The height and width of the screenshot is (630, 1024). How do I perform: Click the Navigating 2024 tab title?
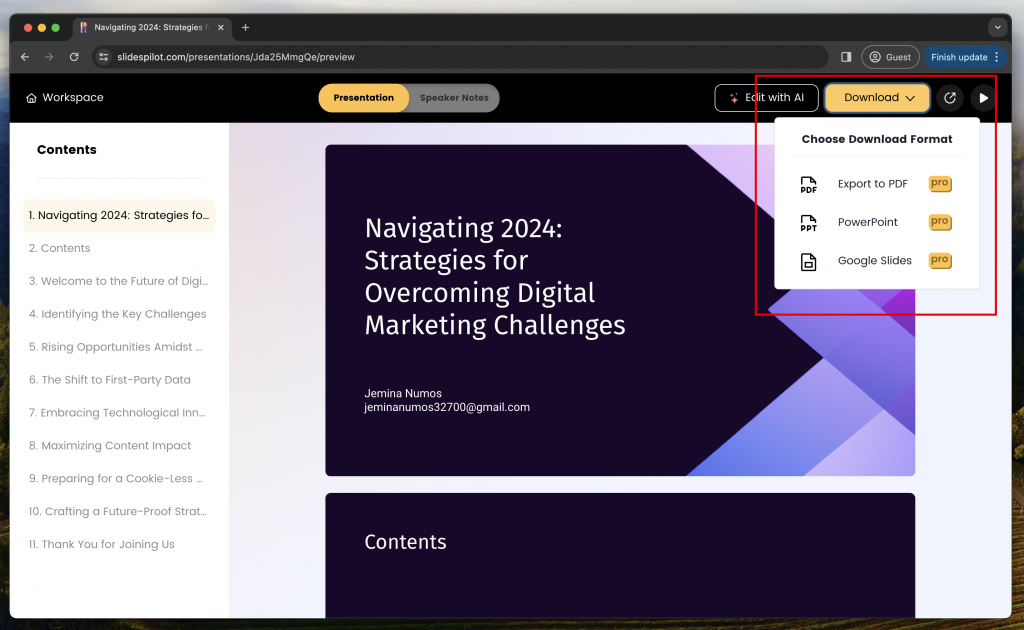(x=150, y=27)
